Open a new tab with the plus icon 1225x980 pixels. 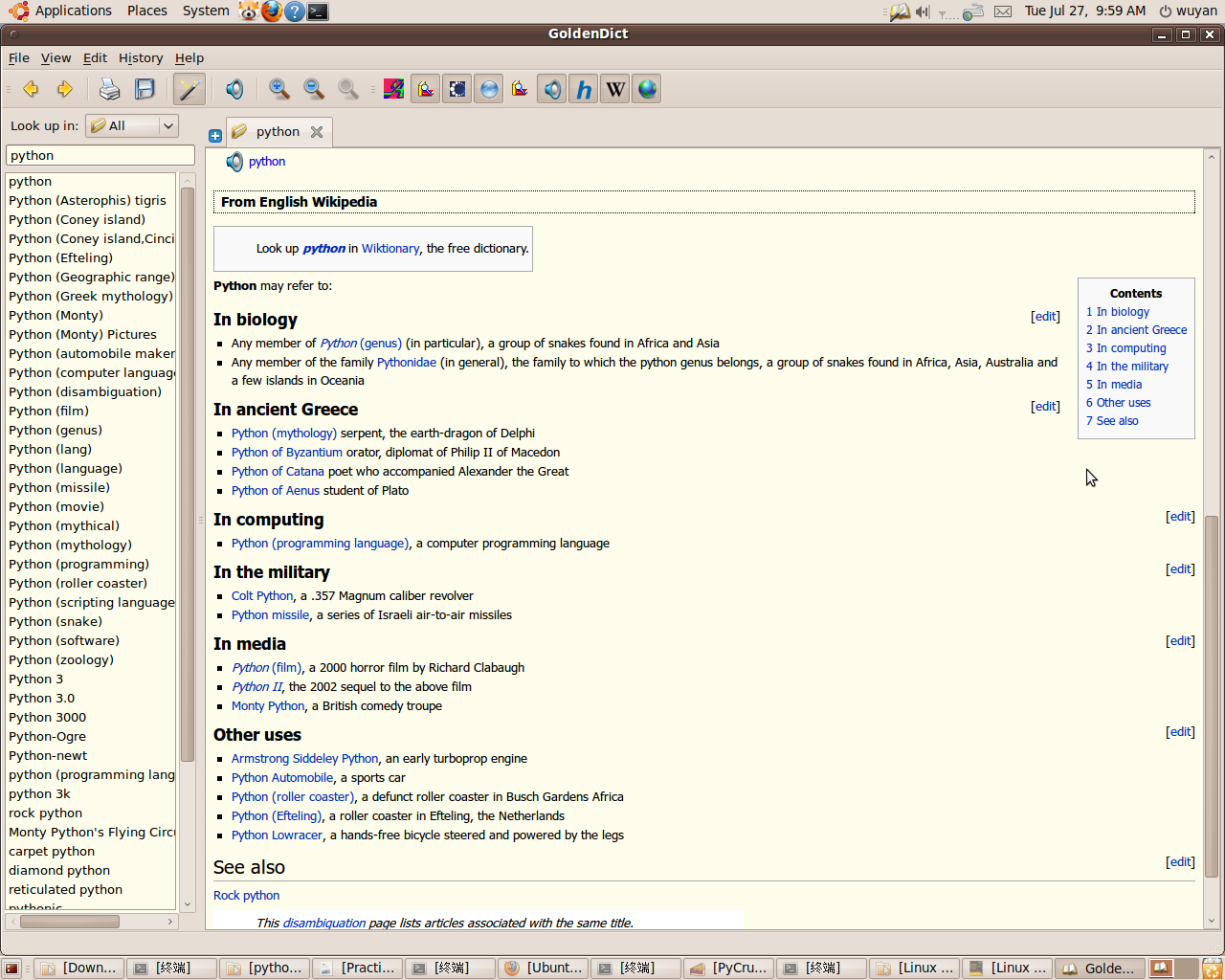tap(215, 136)
